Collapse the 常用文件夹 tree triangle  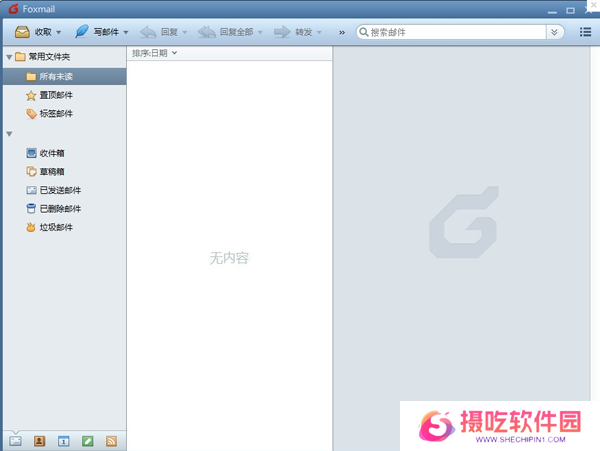coord(9,57)
